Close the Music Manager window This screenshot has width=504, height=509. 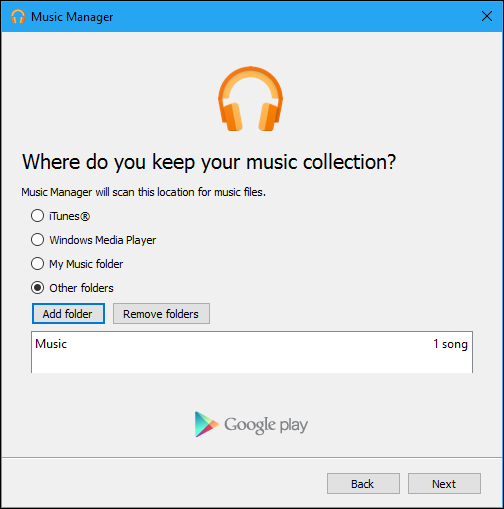[x=487, y=16]
